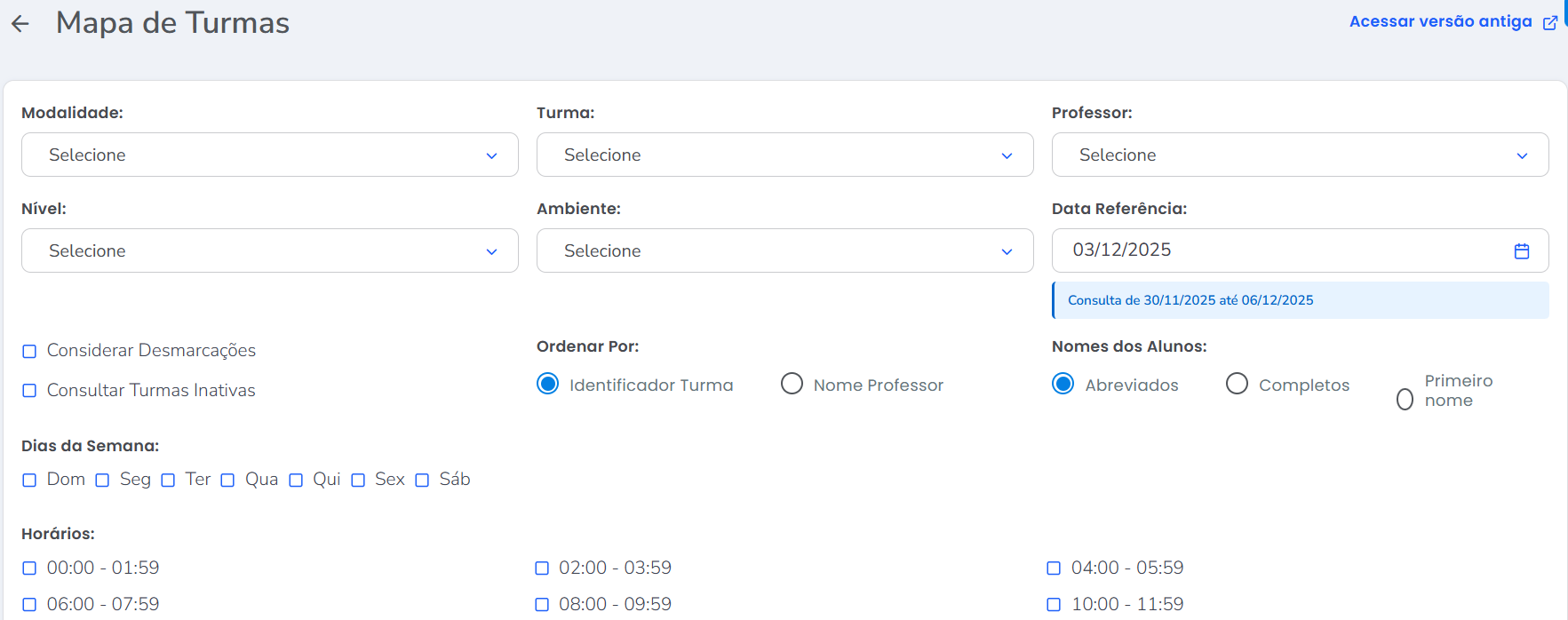Choose Primeiro nome radio option
The width and height of the screenshot is (1568, 620).
[x=1405, y=399]
